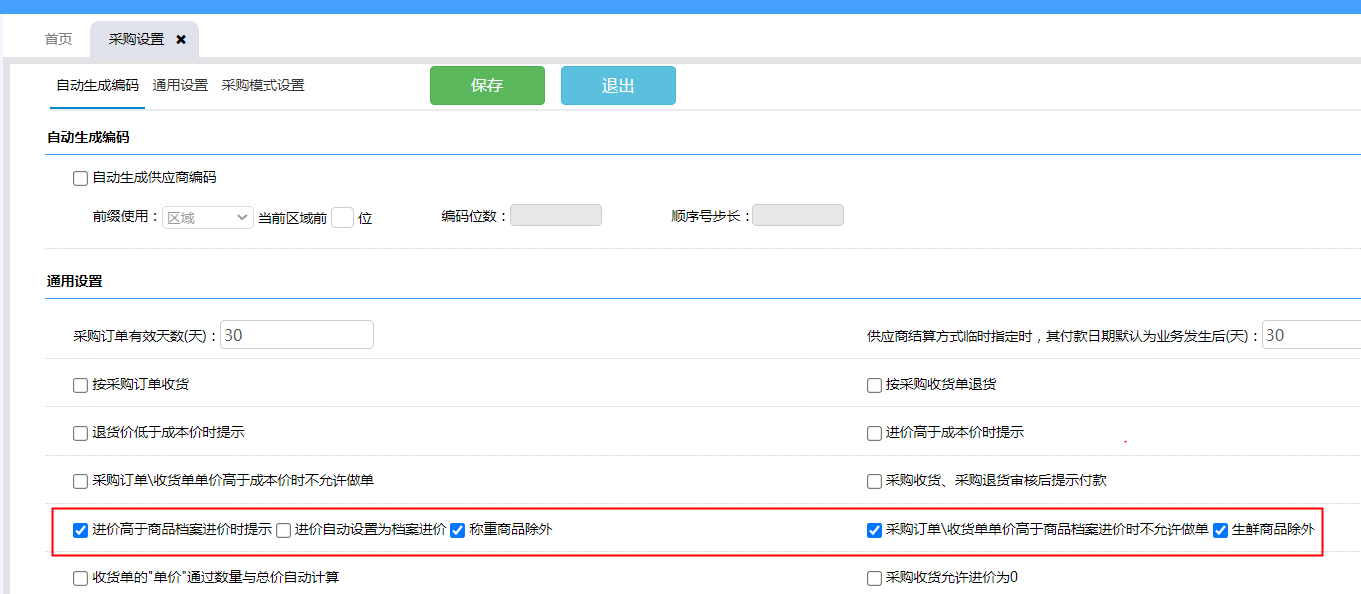Uncheck 采购订单\收货单单价高于商品档案进价时不允许做单

coord(874,530)
